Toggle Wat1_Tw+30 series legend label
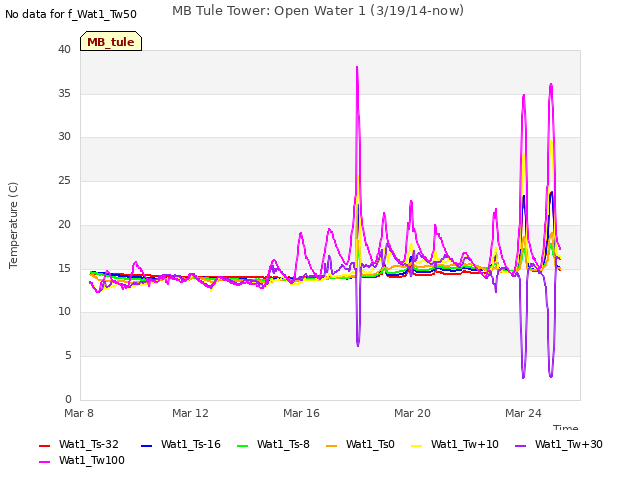Image resolution: width=640 pixels, height=480 pixels. 569,444
